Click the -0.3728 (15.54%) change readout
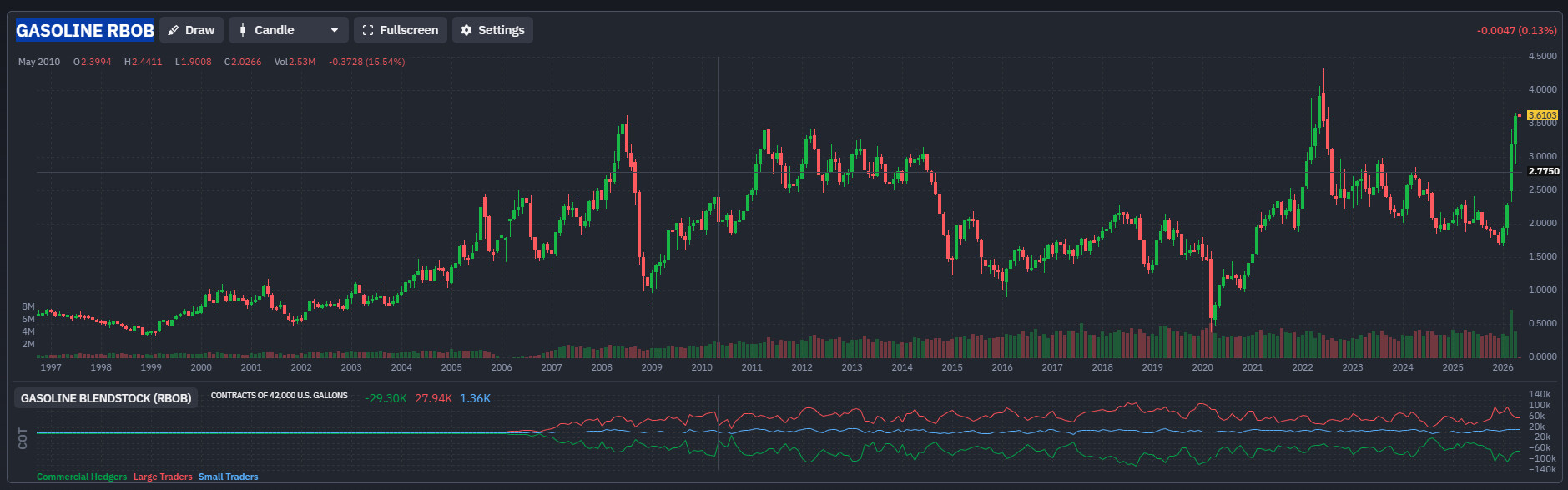 [x=366, y=62]
